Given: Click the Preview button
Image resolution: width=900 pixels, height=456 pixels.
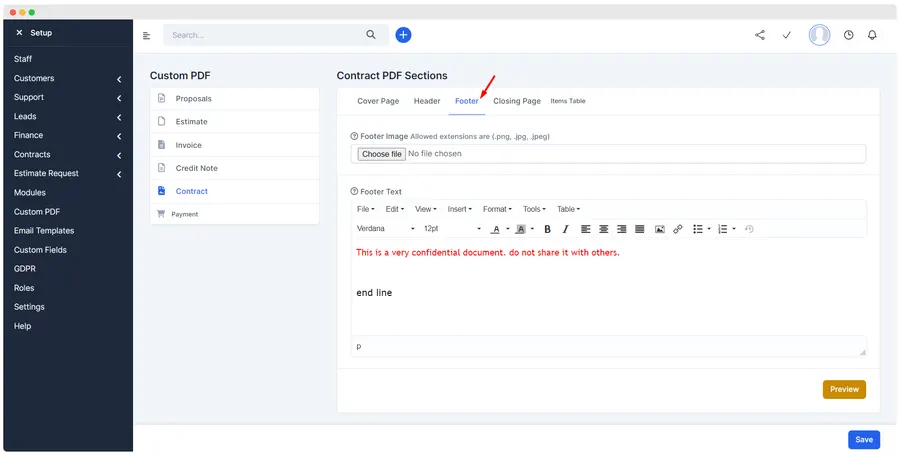Looking at the screenshot, I should point(844,389).
